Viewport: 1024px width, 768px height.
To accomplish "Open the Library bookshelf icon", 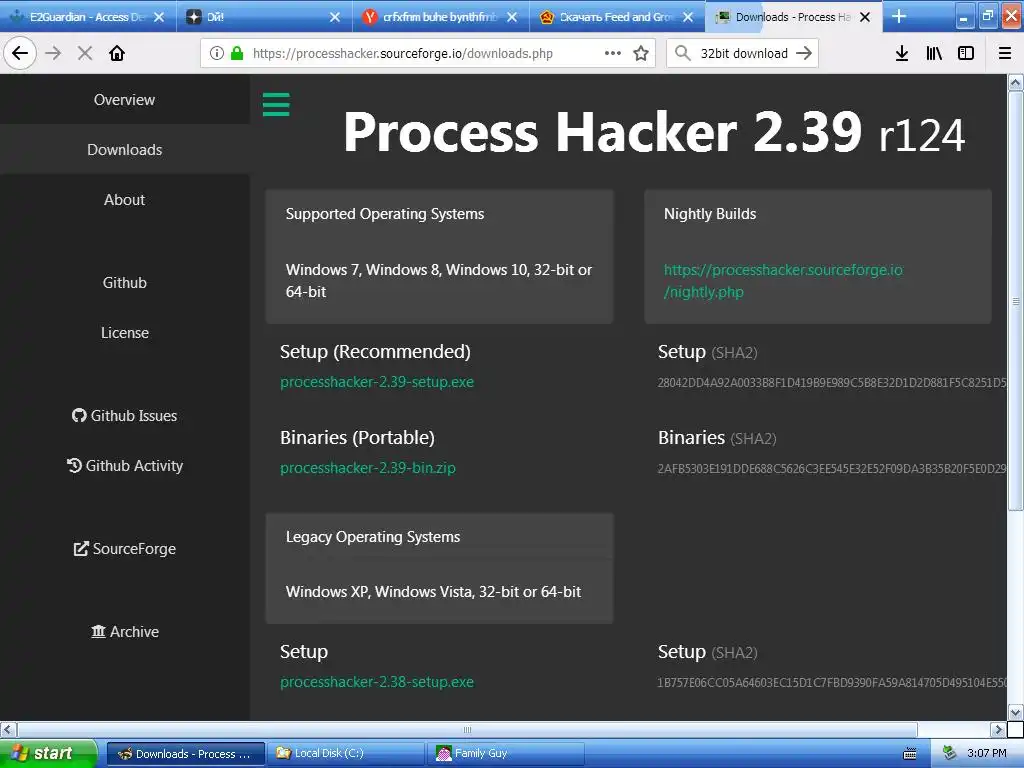I will tap(934, 53).
